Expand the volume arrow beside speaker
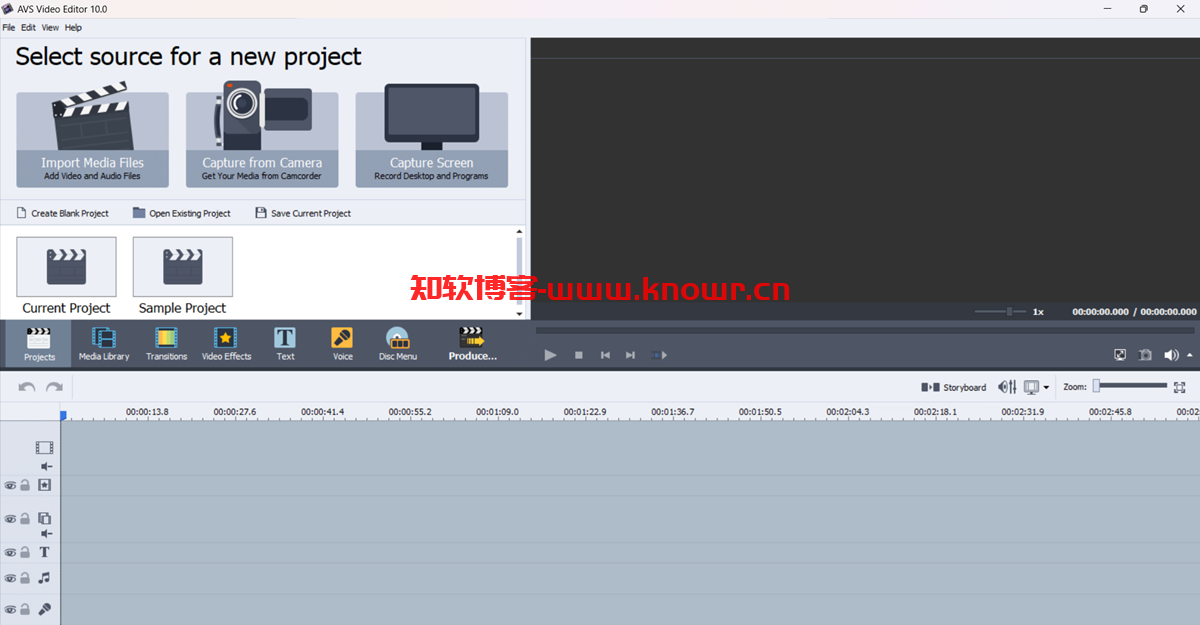This screenshot has height=625, width=1200. point(1189,355)
